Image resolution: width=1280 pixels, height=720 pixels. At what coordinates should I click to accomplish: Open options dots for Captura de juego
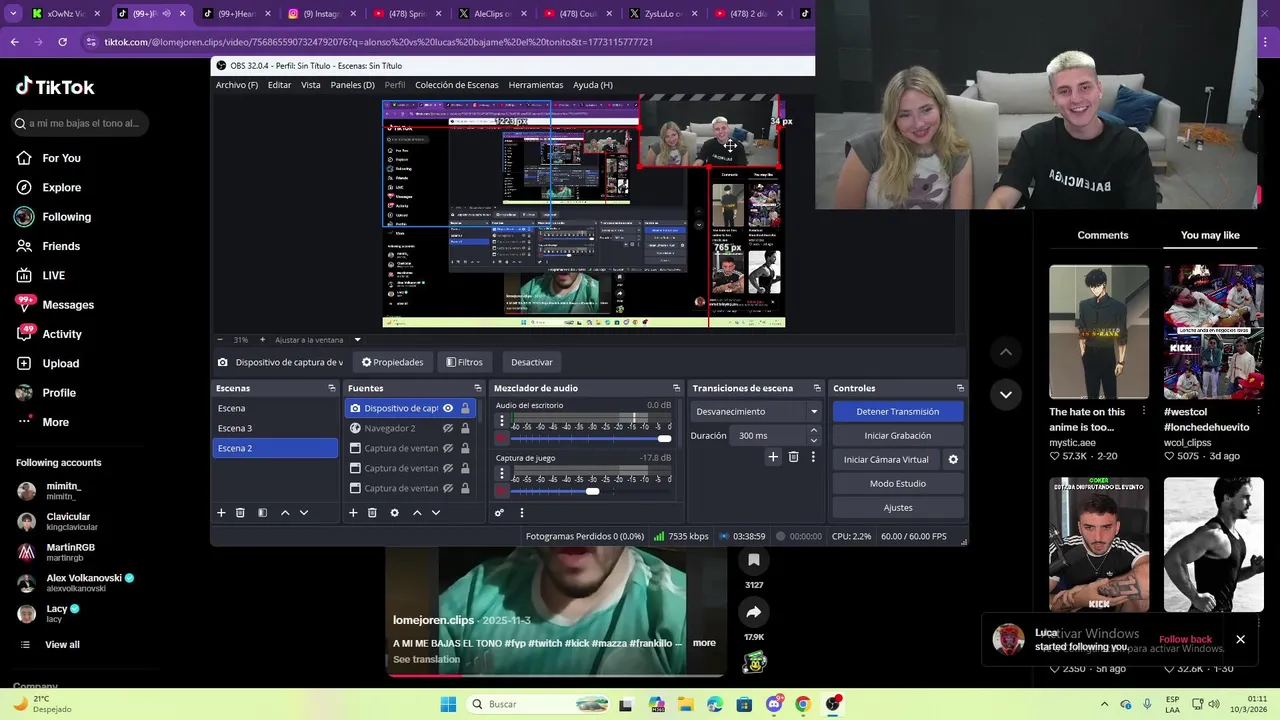pos(501,473)
